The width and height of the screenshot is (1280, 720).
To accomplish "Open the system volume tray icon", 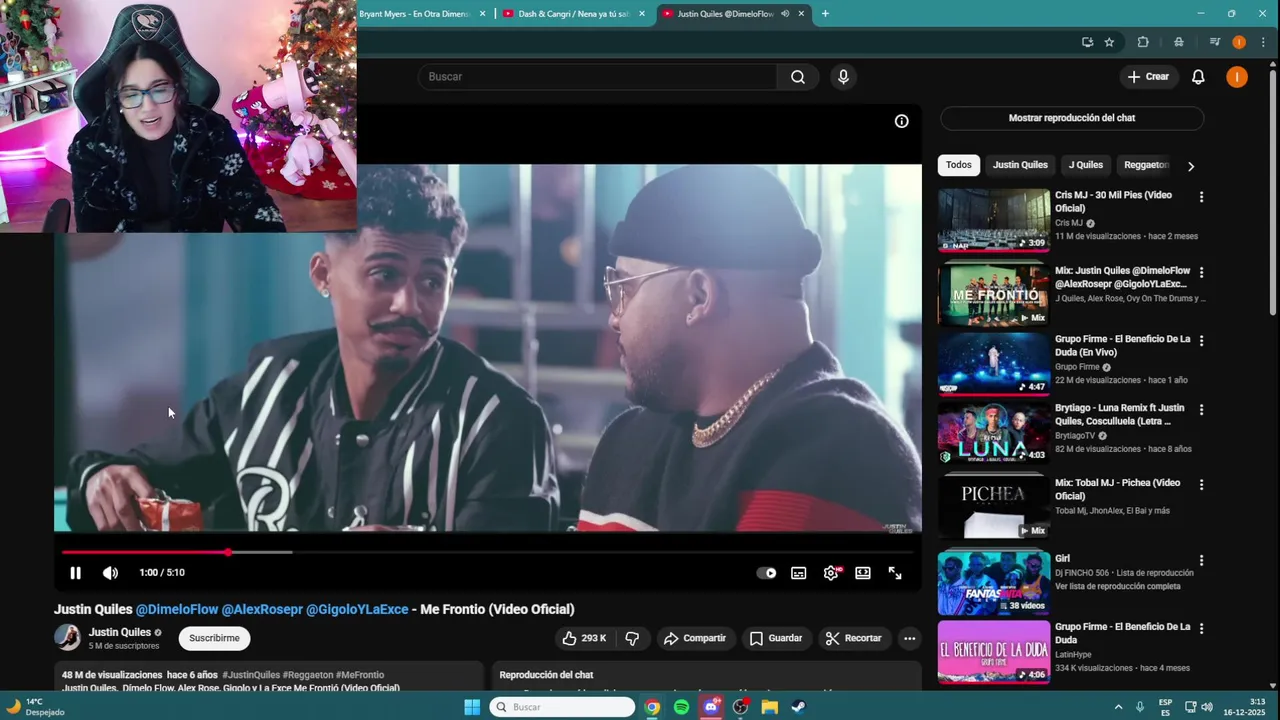I will point(1207,707).
